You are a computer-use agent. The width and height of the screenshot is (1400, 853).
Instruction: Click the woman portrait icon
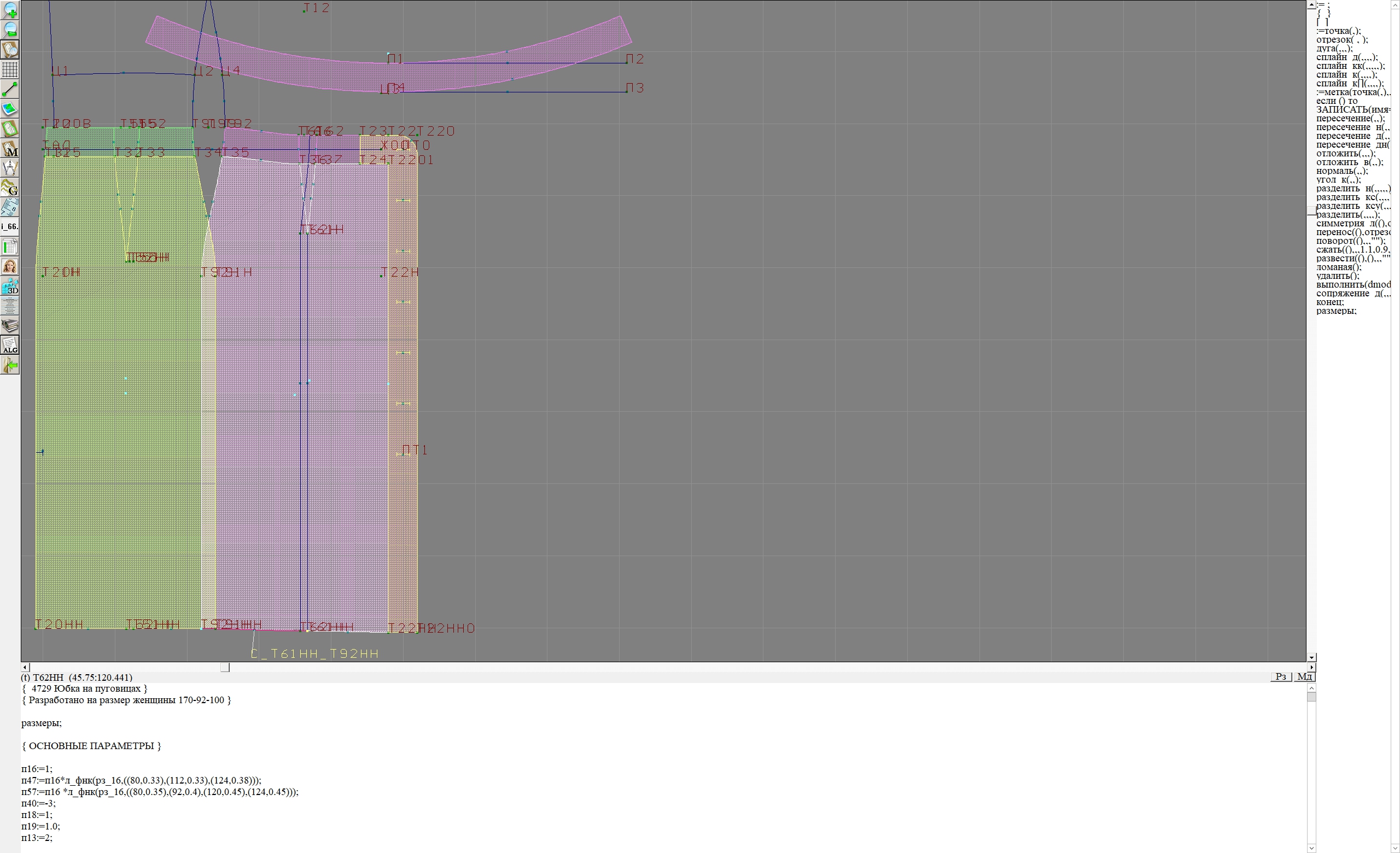(x=10, y=266)
